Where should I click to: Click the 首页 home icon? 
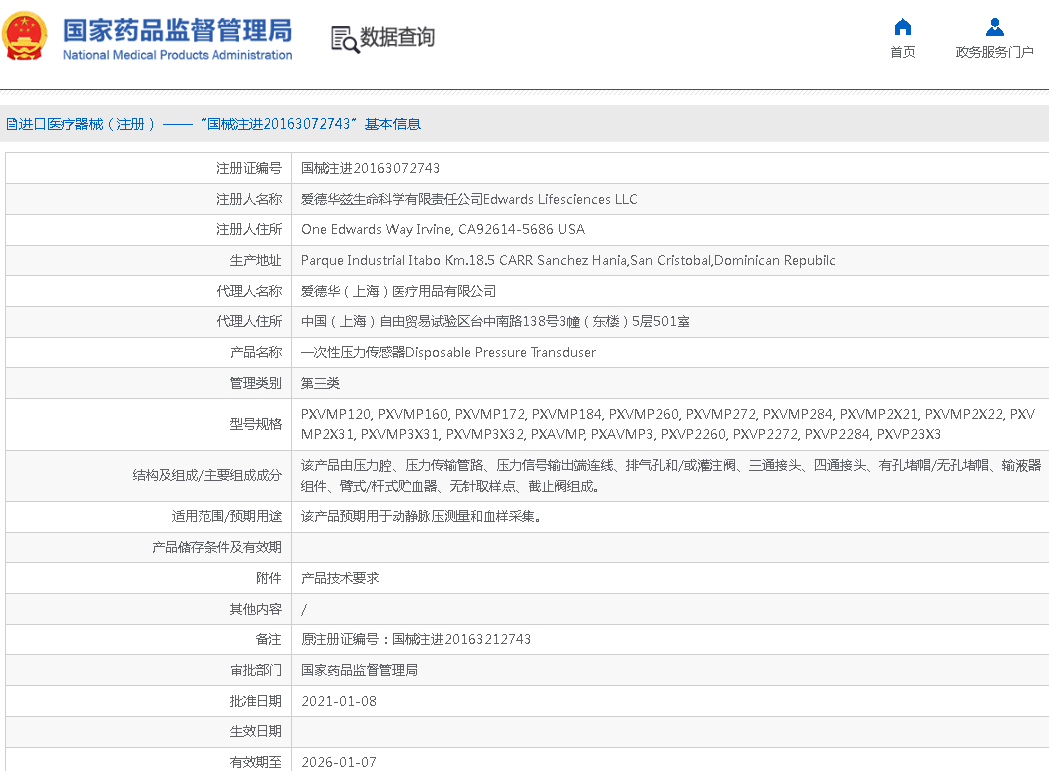902,27
